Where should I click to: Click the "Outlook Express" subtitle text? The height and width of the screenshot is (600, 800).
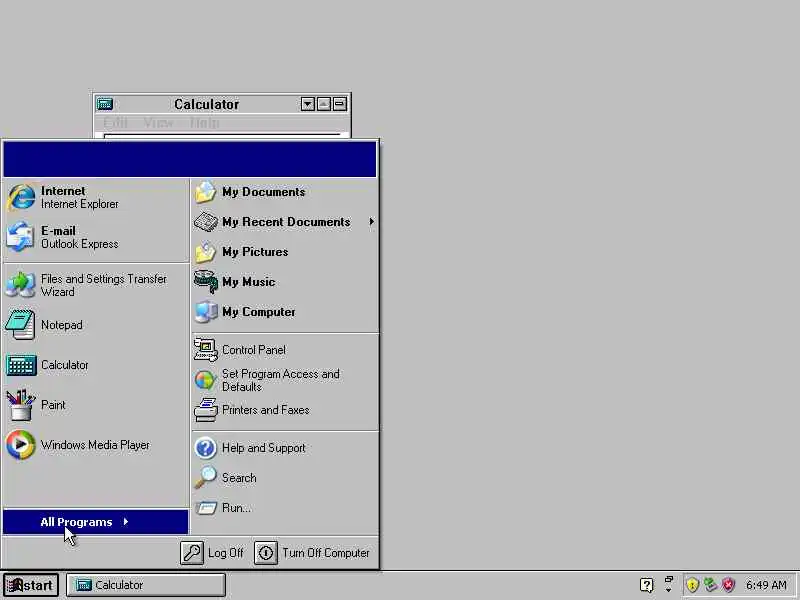(x=80, y=244)
